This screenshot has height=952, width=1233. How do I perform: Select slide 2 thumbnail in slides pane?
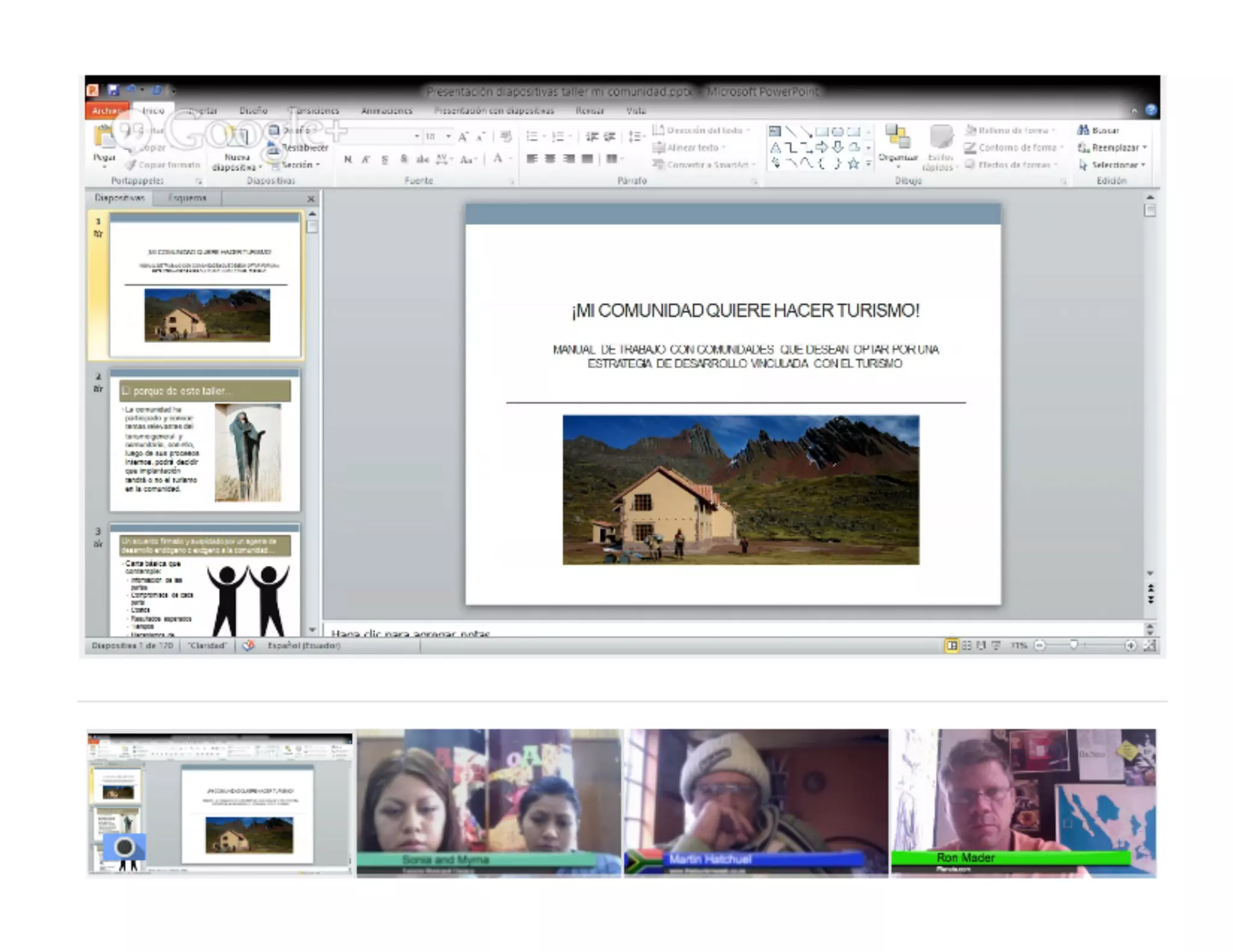click(x=205, y=441)
